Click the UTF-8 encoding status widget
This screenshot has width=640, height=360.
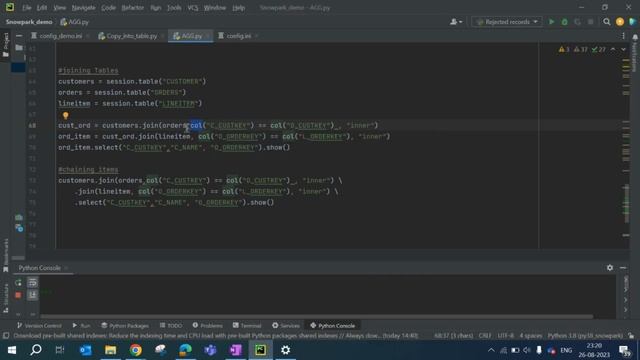(506, 336)
